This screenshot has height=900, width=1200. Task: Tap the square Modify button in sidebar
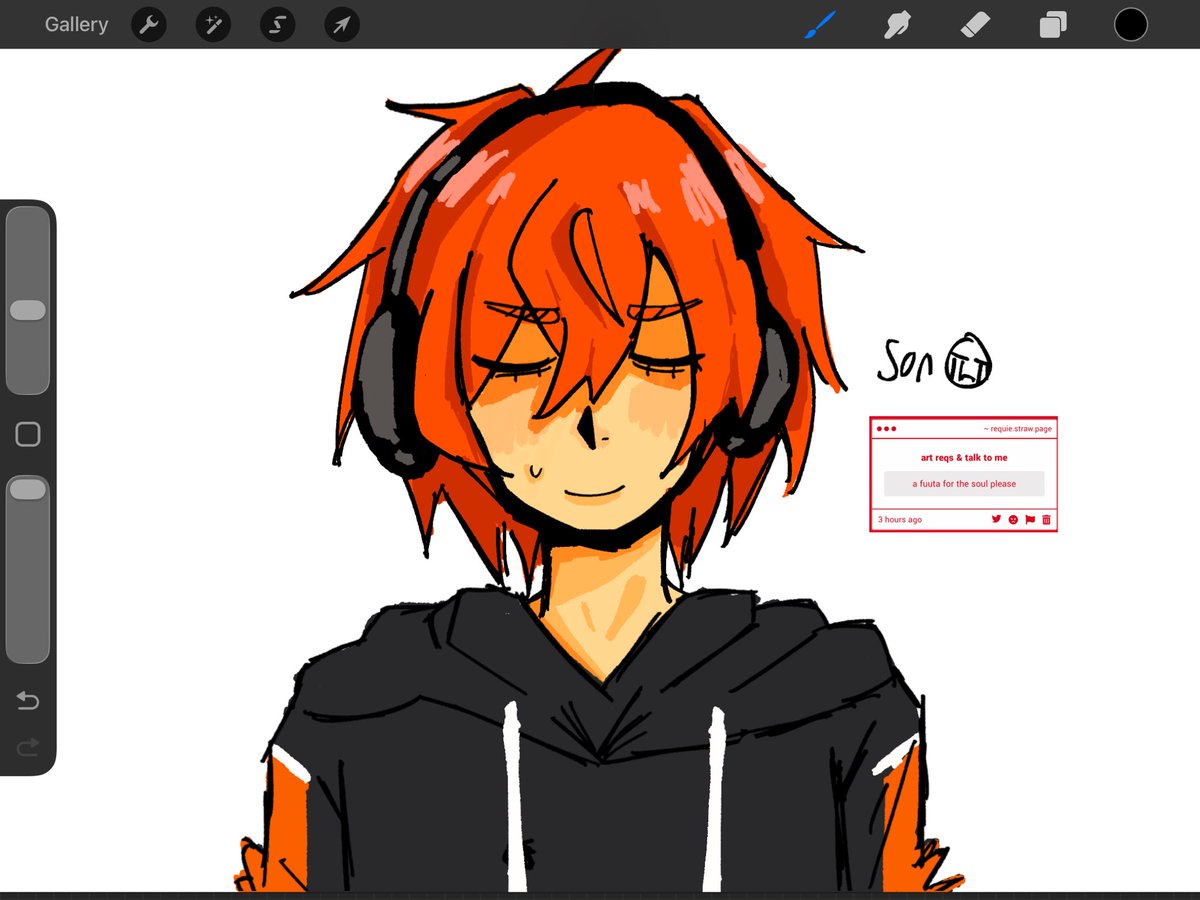[28, 434]
